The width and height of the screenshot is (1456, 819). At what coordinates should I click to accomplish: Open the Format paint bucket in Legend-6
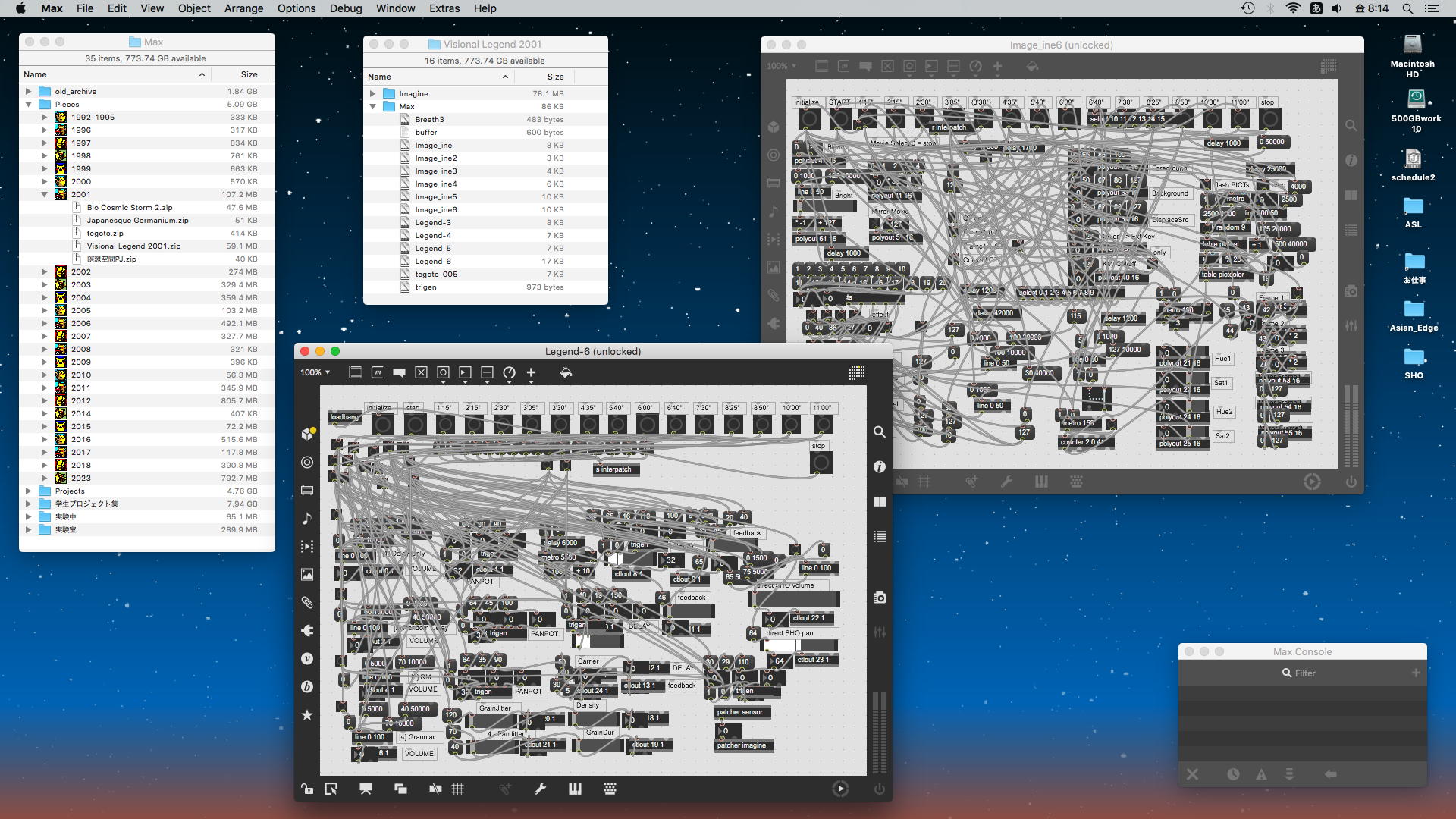tap(566, 372)
